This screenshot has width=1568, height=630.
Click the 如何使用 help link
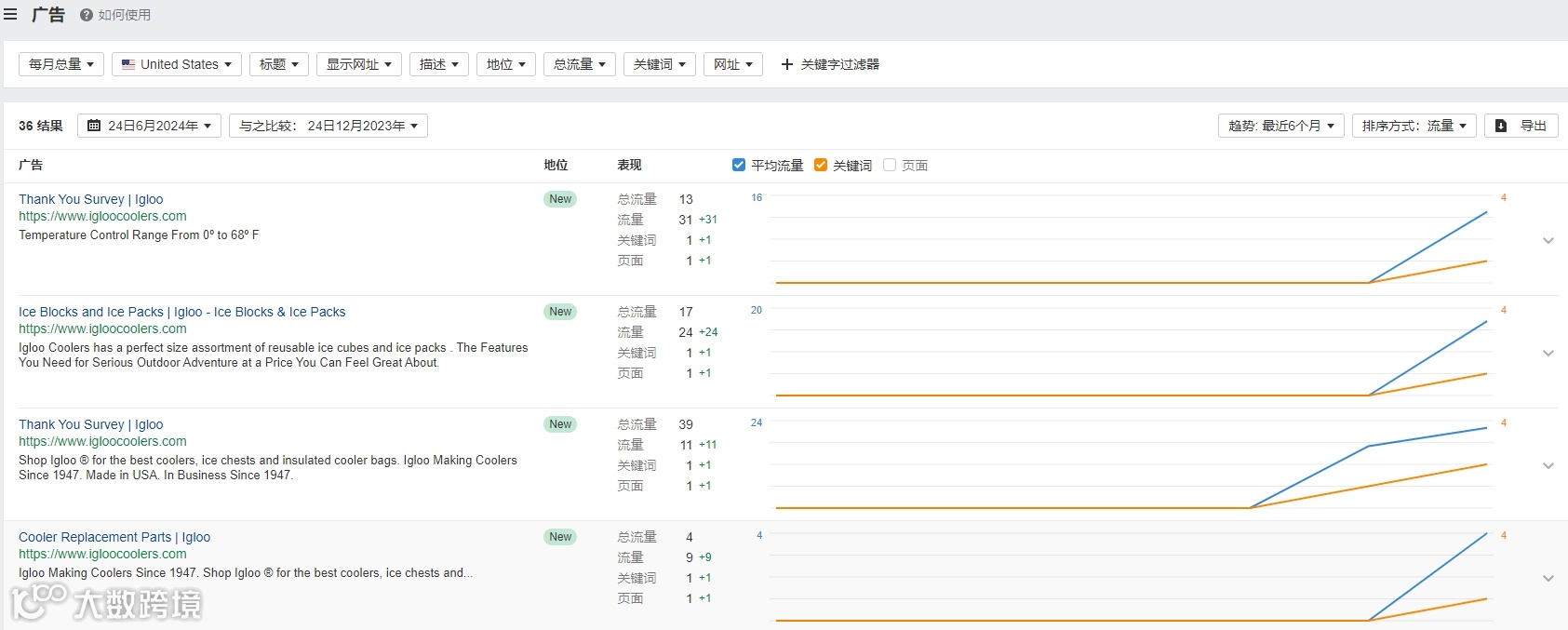(115, 15)
